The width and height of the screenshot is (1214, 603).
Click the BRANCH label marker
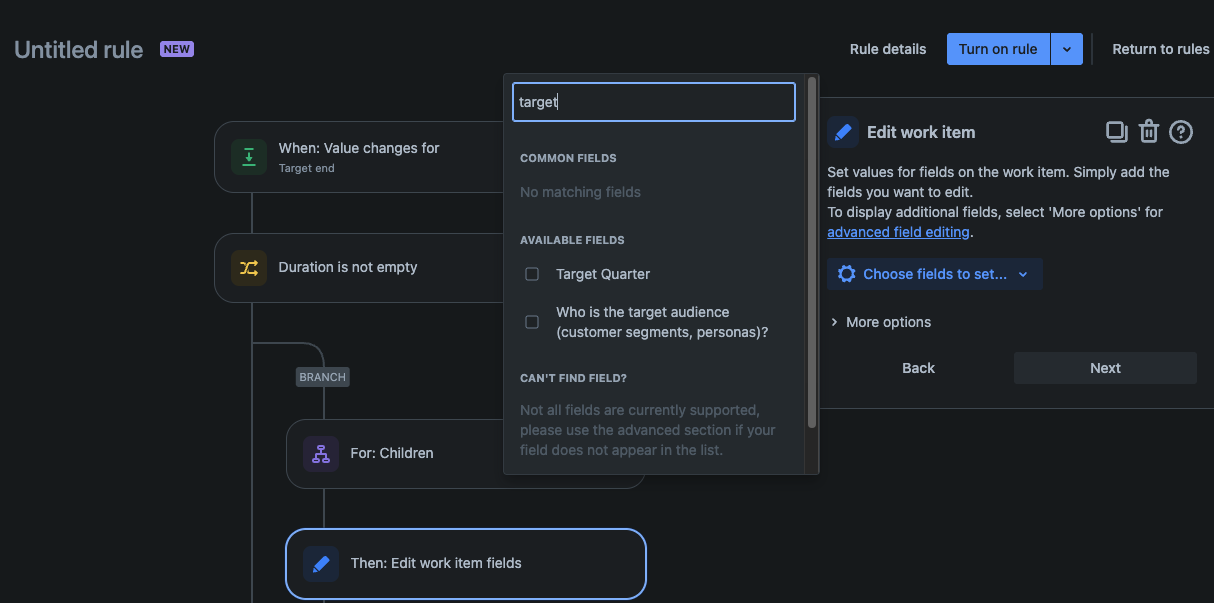322,377
